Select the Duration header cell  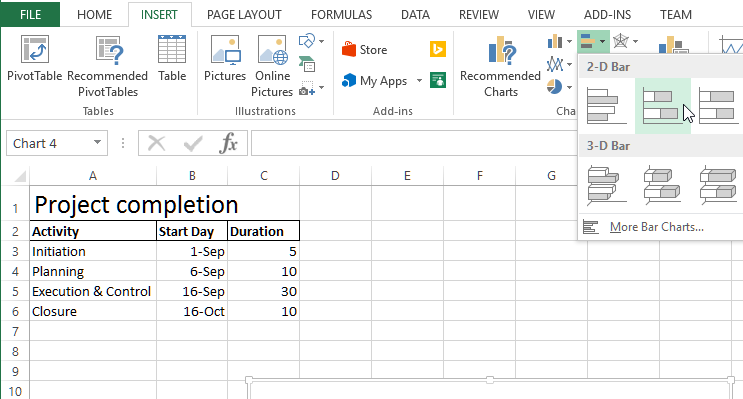coord(263,231)
